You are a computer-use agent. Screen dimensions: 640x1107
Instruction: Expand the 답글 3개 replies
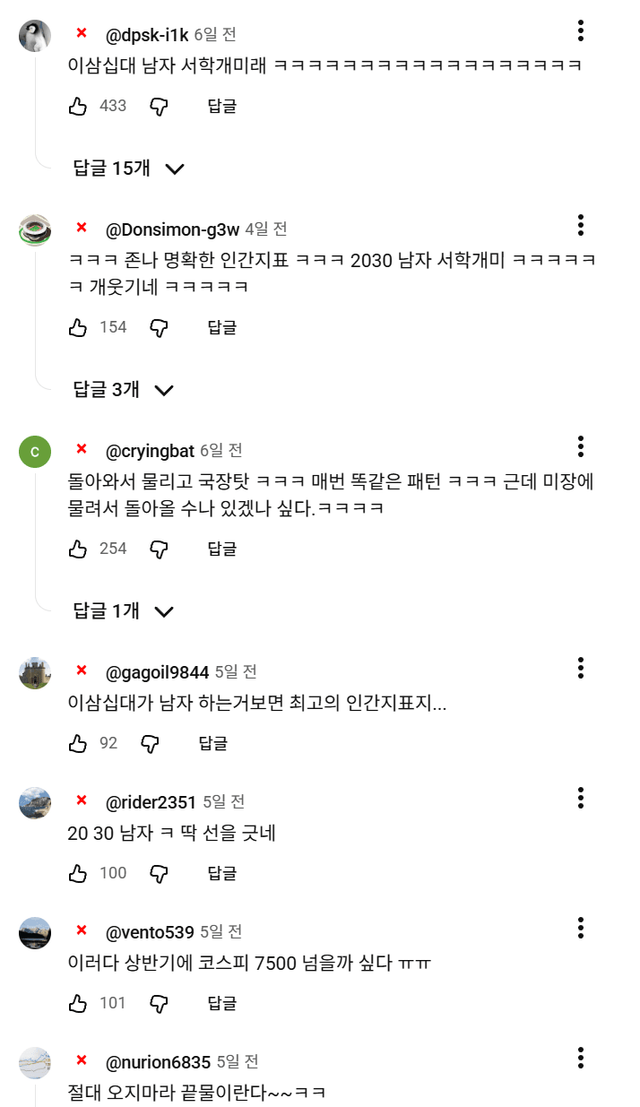click(124, 390)
